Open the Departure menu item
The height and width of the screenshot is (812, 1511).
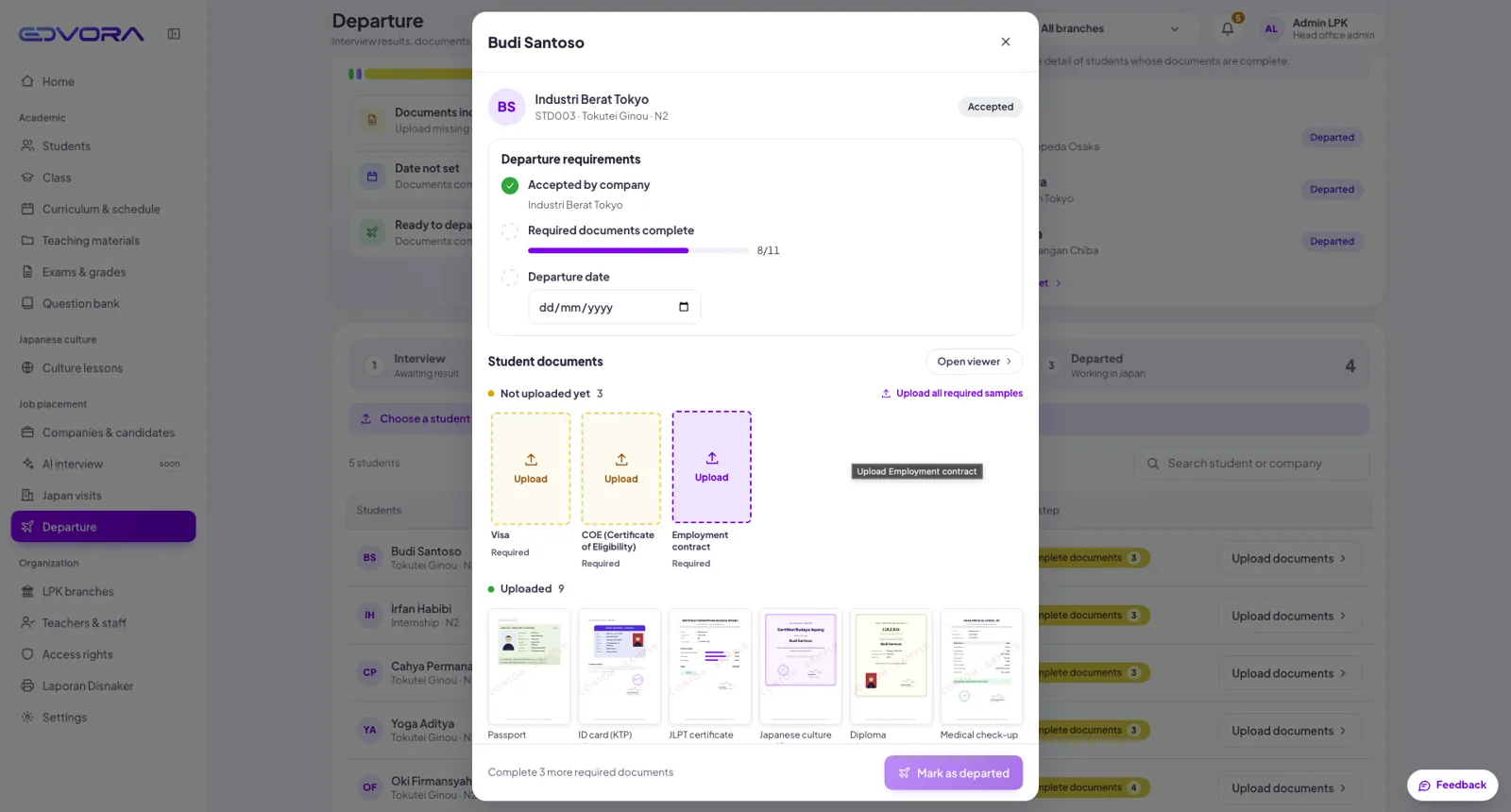(104, 527)
